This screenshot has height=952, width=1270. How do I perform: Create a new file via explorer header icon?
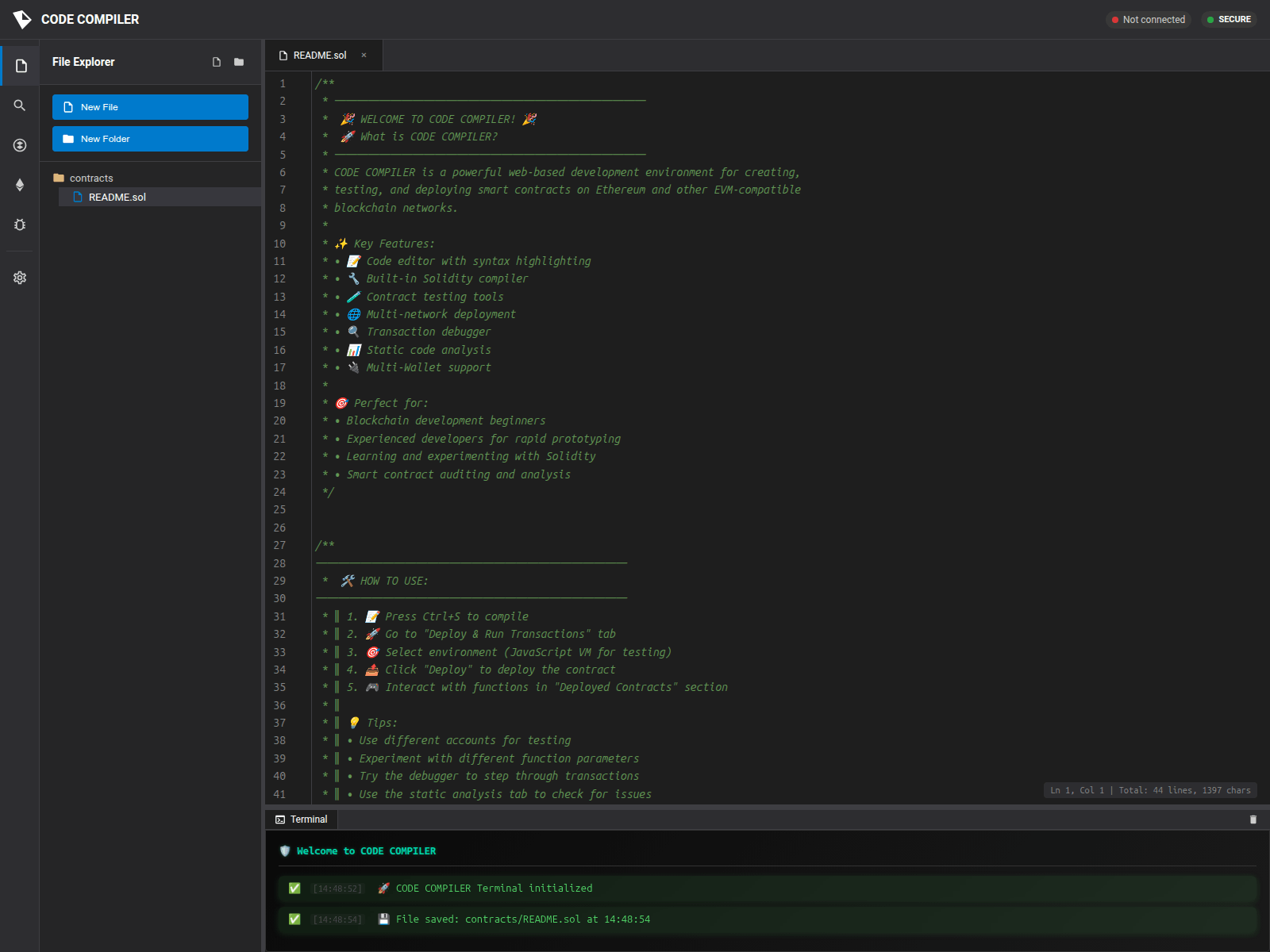pos(216,62)
